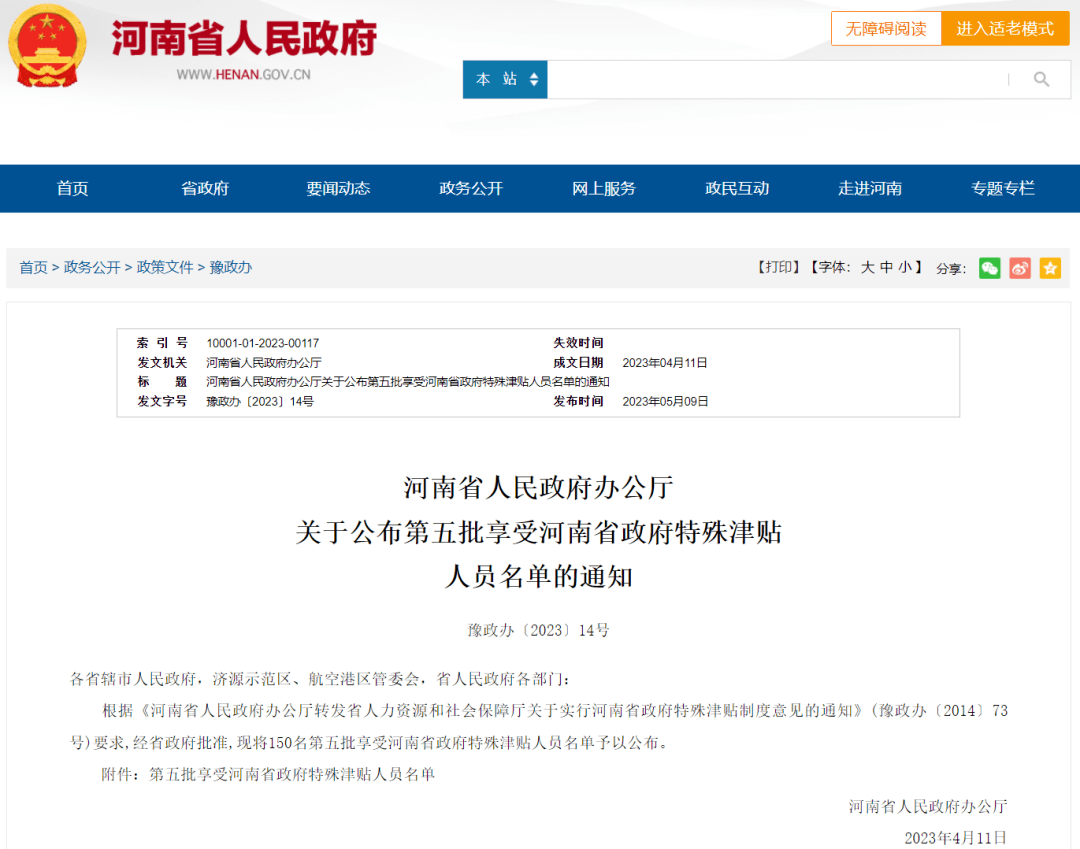Select issuing agency 河南省人民政府办公厅 in info table
The width and height of the screenshot is (1080, 849).
pyautogui.click(x=264, y=363)
